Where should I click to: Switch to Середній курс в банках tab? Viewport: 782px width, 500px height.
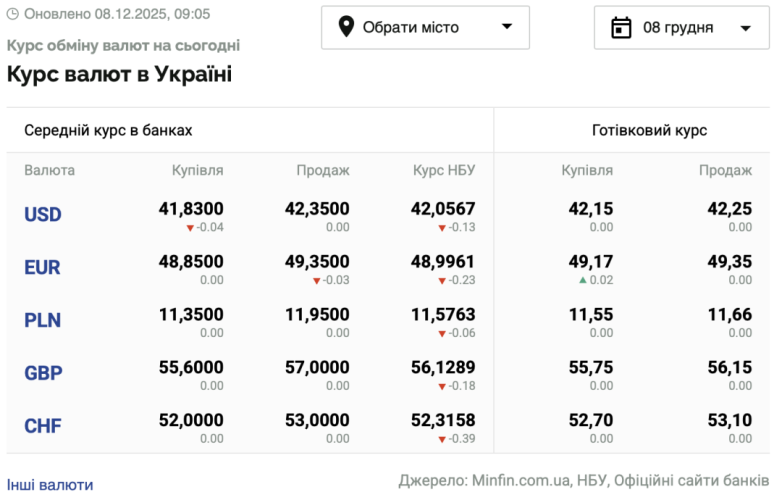coord(108,130)
